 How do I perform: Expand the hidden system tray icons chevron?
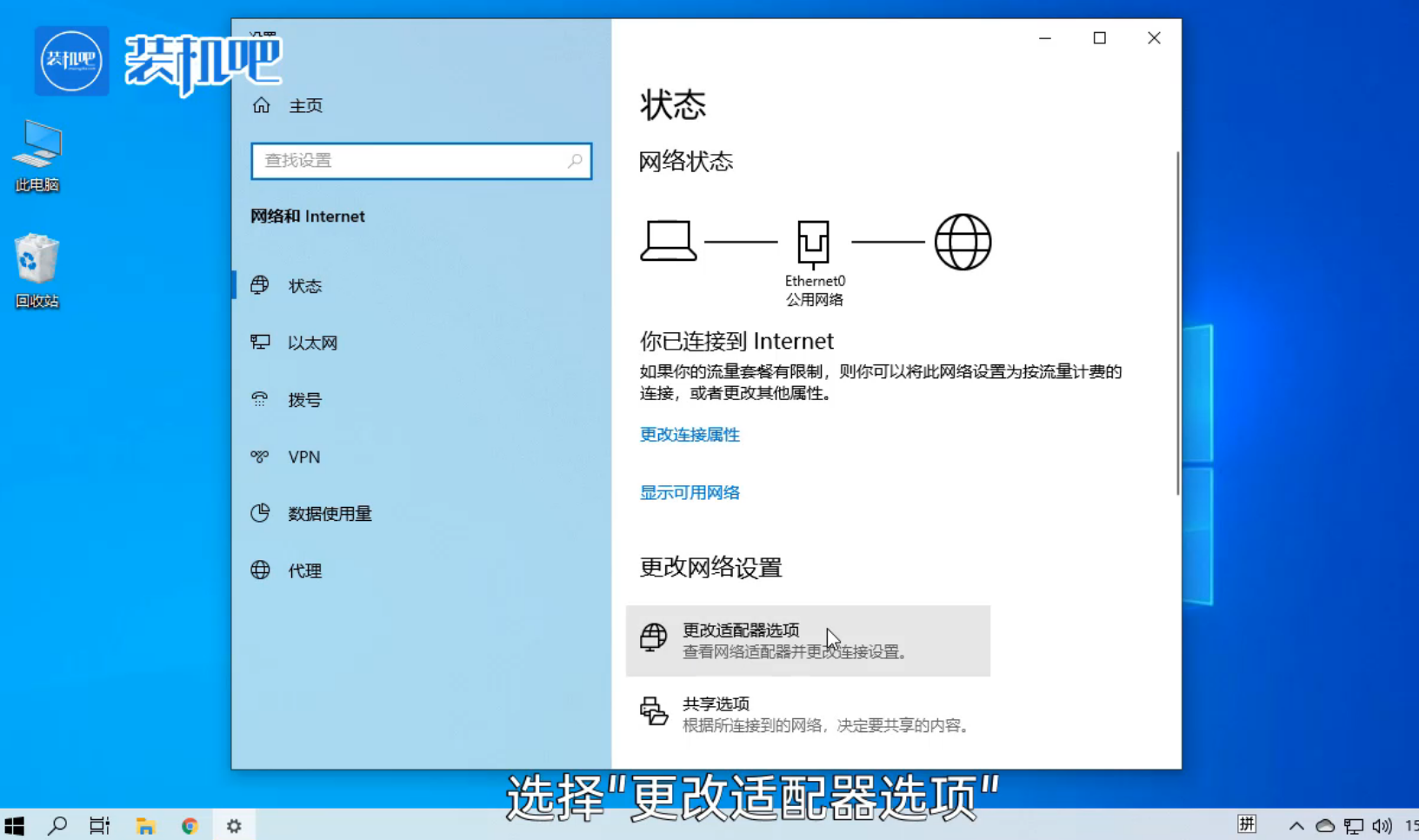coord(1296,825)
